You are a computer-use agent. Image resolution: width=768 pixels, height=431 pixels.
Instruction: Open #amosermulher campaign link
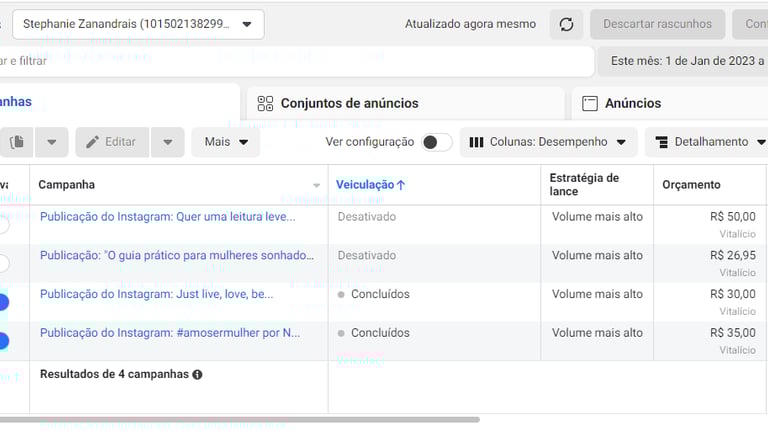tap(170, 333)
